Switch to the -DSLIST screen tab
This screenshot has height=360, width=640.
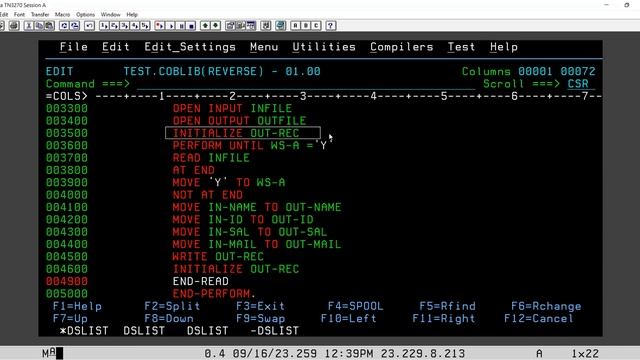[x=274, y=331]
